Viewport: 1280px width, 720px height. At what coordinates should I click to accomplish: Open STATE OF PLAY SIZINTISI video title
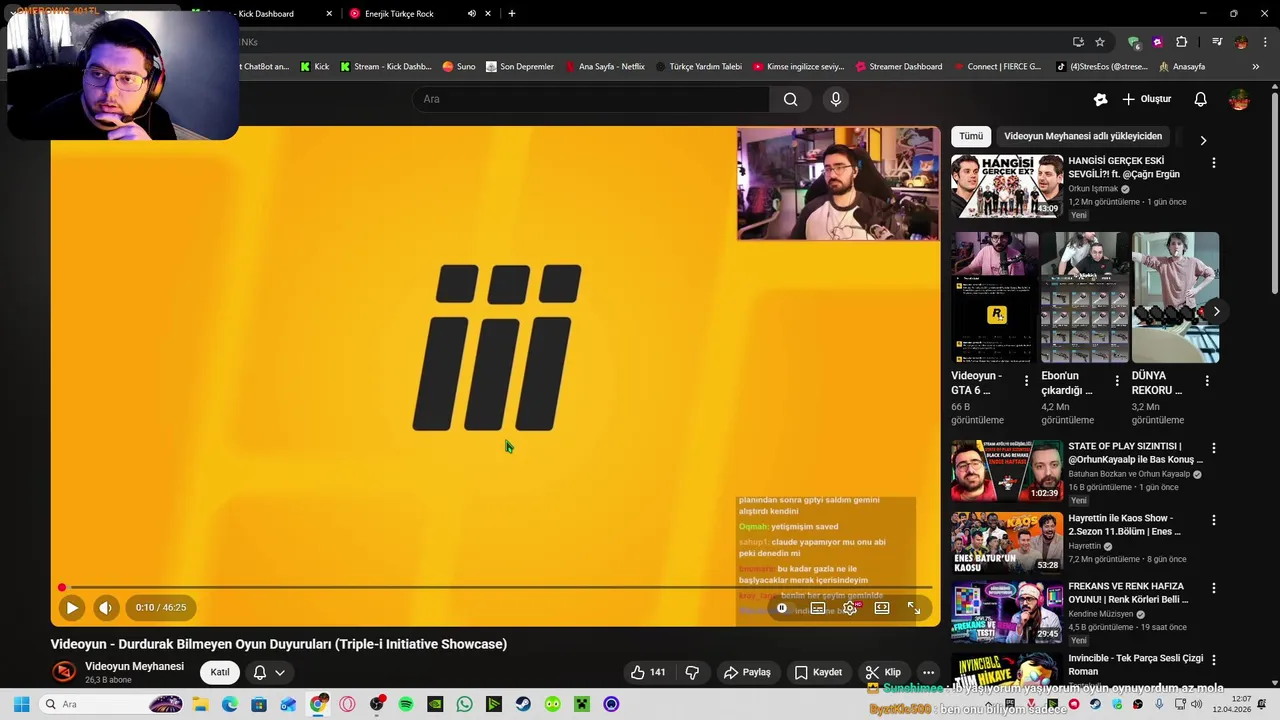(x=1135, y=453)
